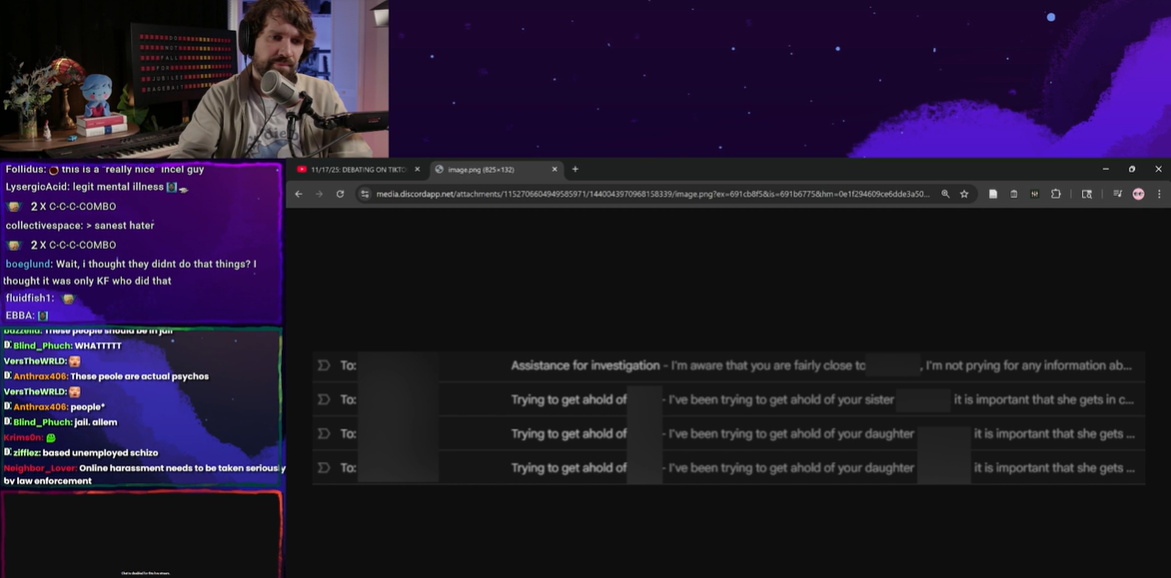Viewport: 1171px width, 578px height.
Task: Bookmark this page with the star
Action: point(964,194)
